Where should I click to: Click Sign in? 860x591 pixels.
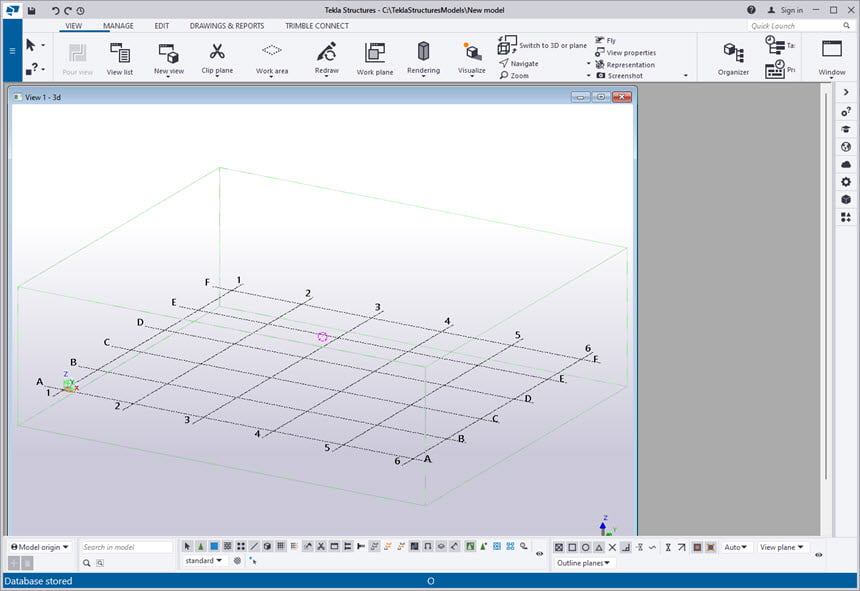[785, 10]
